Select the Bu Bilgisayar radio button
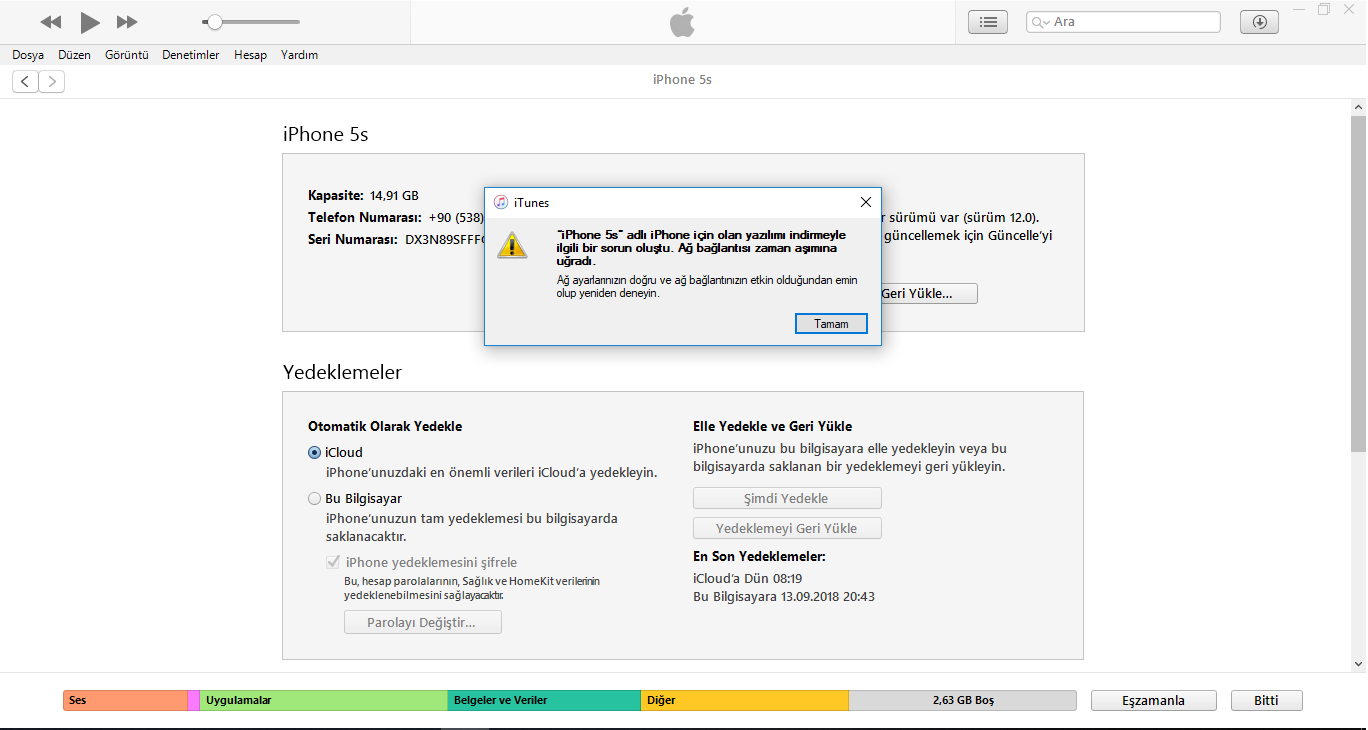Viewport: 1368px width, 730px height. click(x=314, y=499)
